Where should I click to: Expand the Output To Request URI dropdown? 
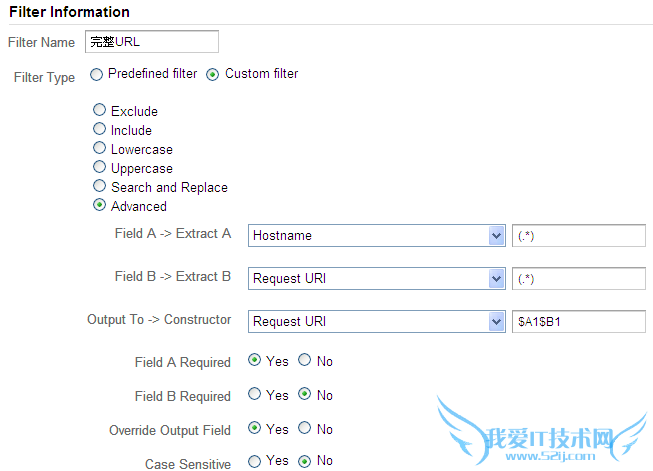tap(376, 322)
